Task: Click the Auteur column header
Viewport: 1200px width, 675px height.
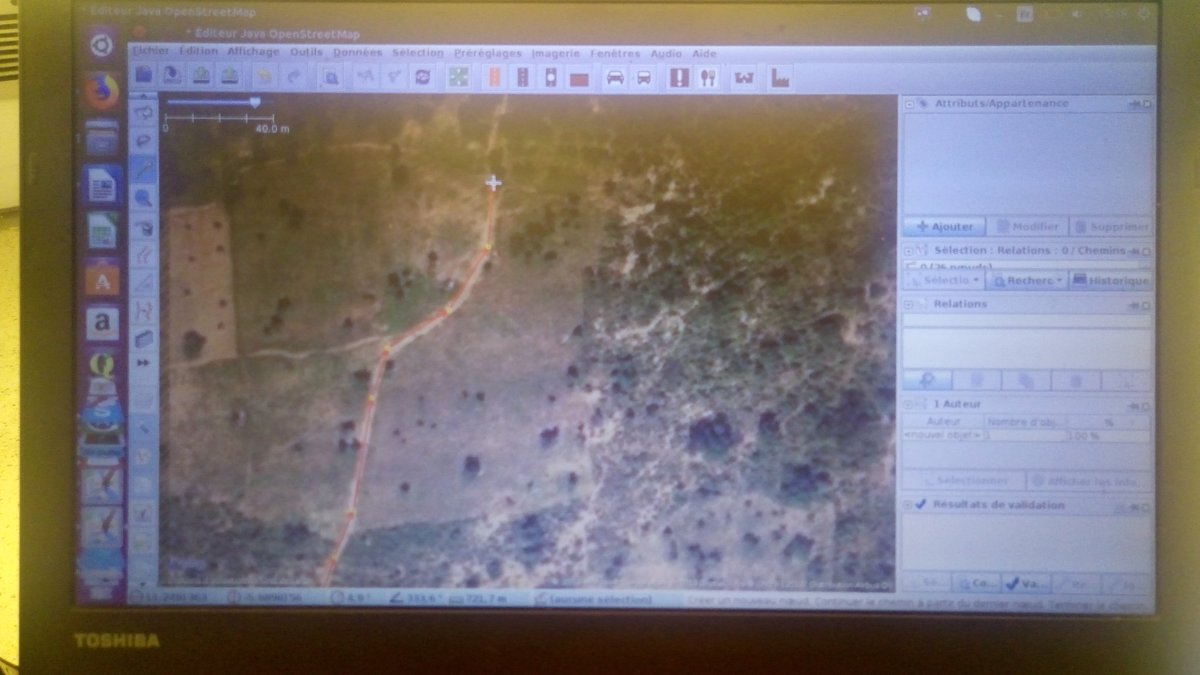Action: (943, 423)
